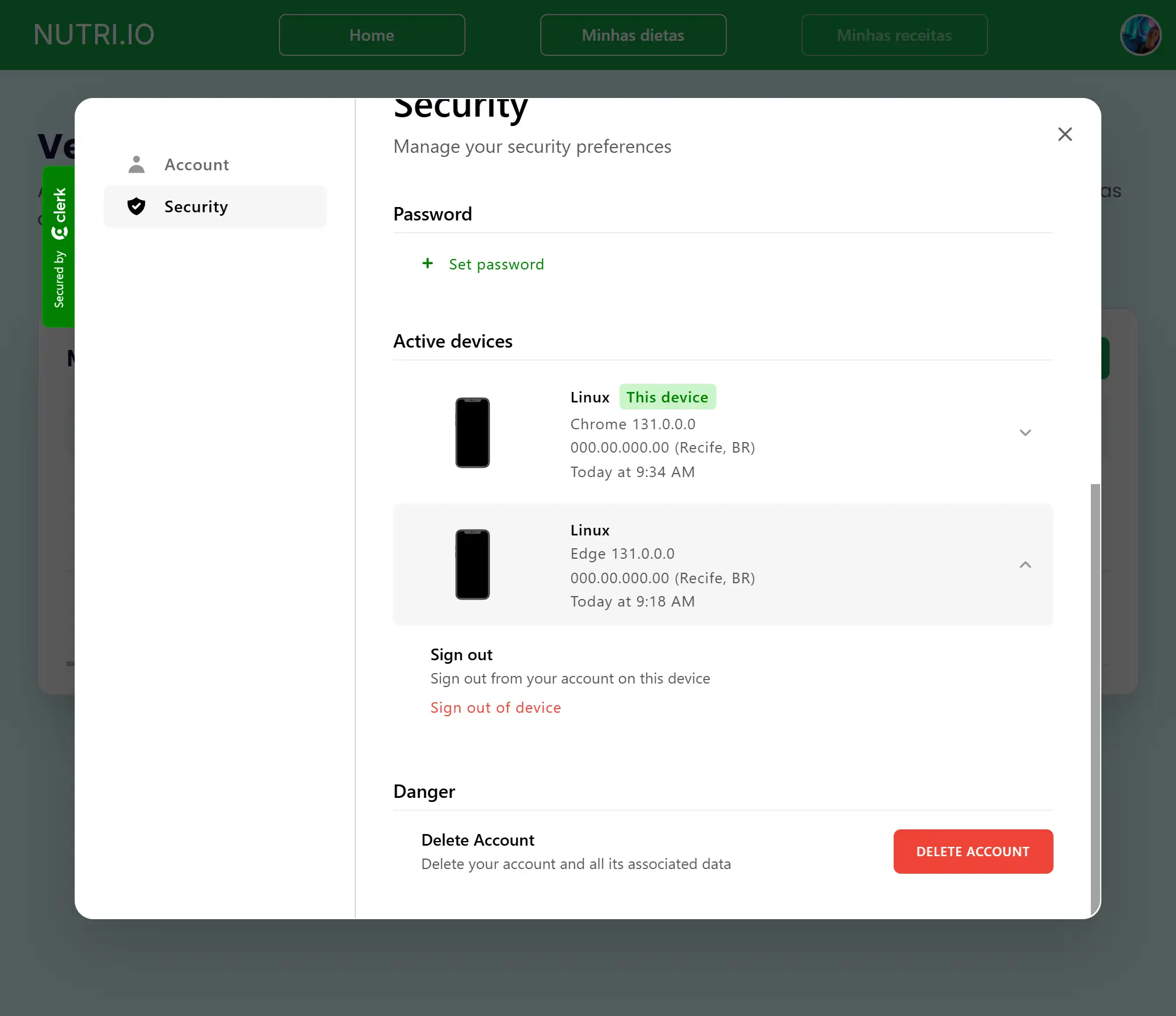
Task: Click the shield icon beside Security
Action: point(136,206)
